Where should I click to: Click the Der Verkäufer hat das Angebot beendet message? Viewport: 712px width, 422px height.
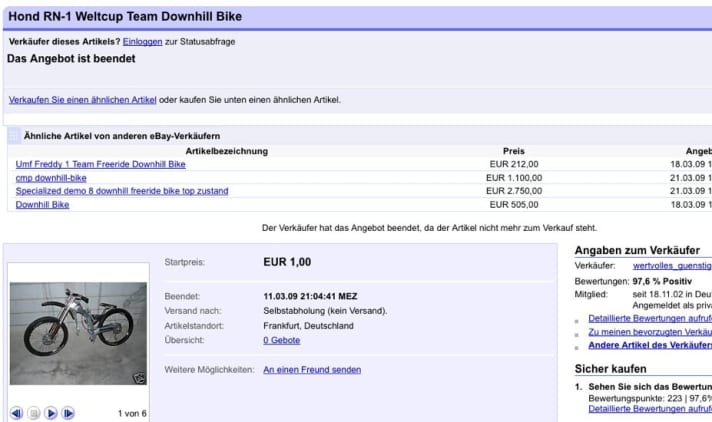pyautogui.click(x=429, y=228)
